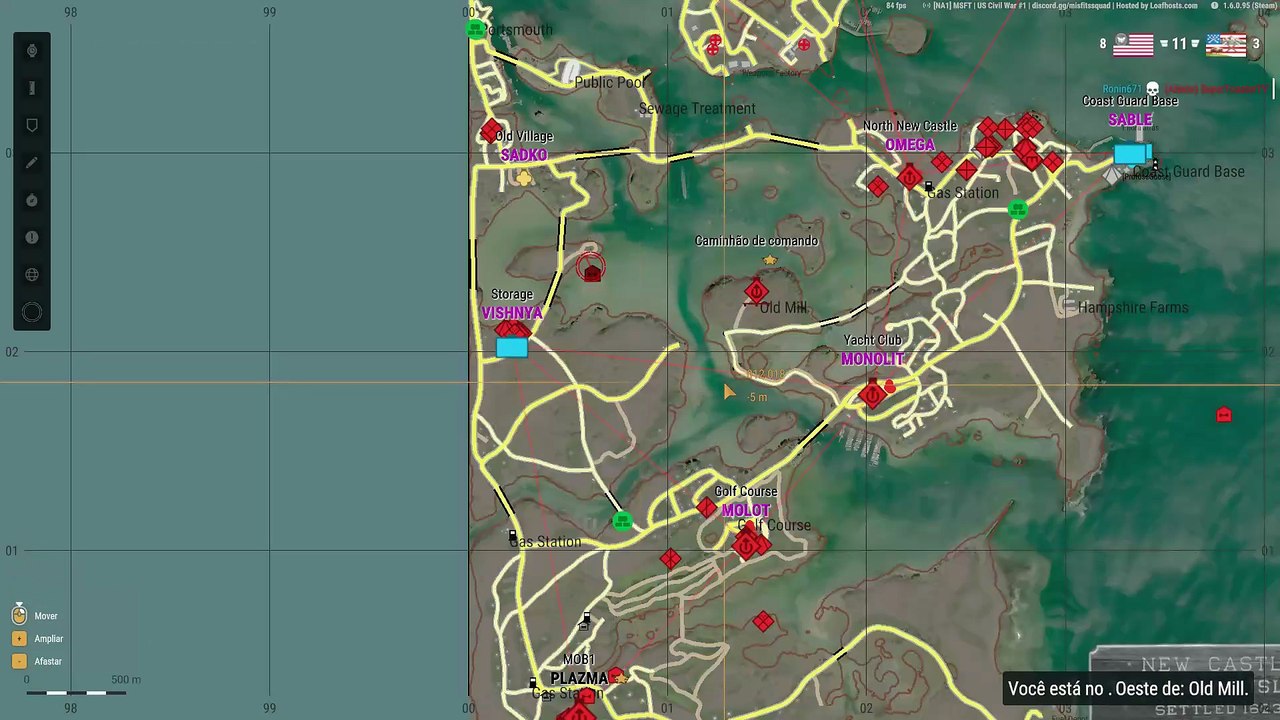
Task: Click the second faction flag top right
Action: point(1226,44)
